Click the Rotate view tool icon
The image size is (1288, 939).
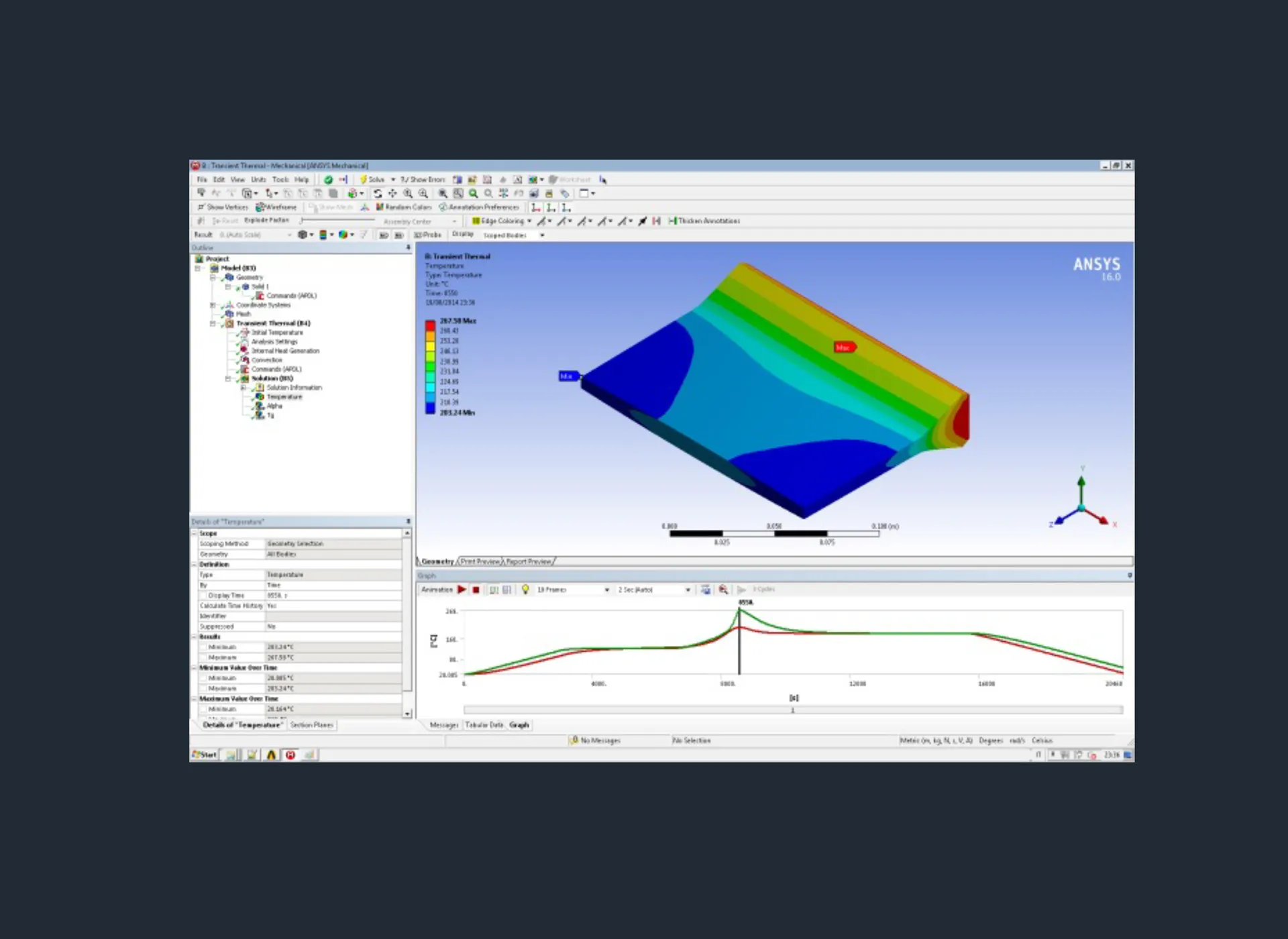[x=378, y=193]
